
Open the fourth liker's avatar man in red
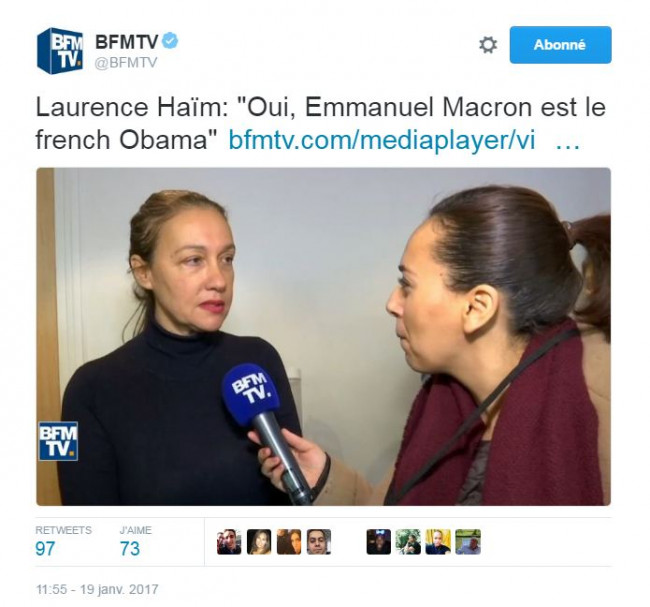(319, 542)
